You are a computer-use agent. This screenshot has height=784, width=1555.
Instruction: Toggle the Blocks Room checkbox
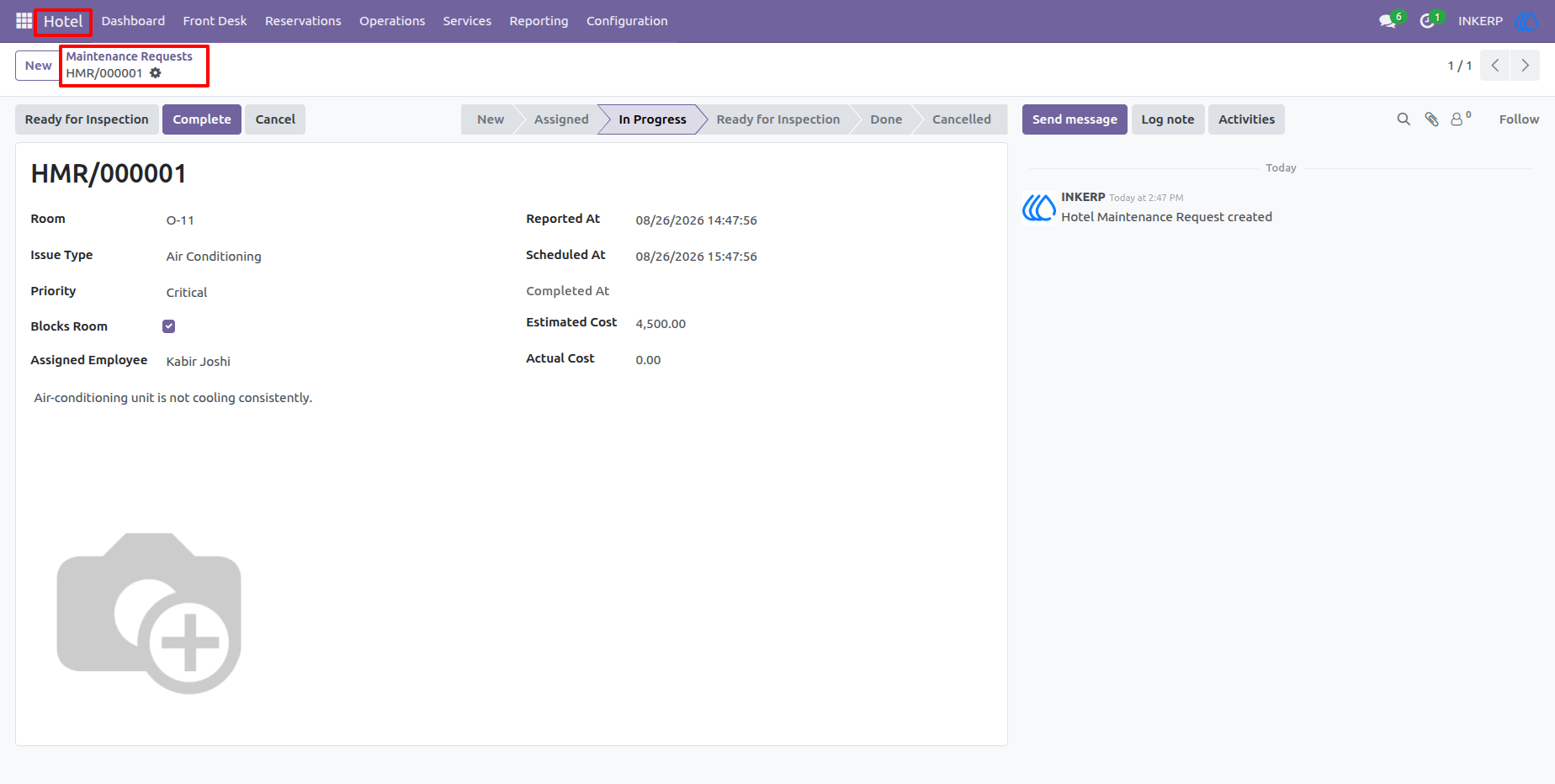[169, 326]
